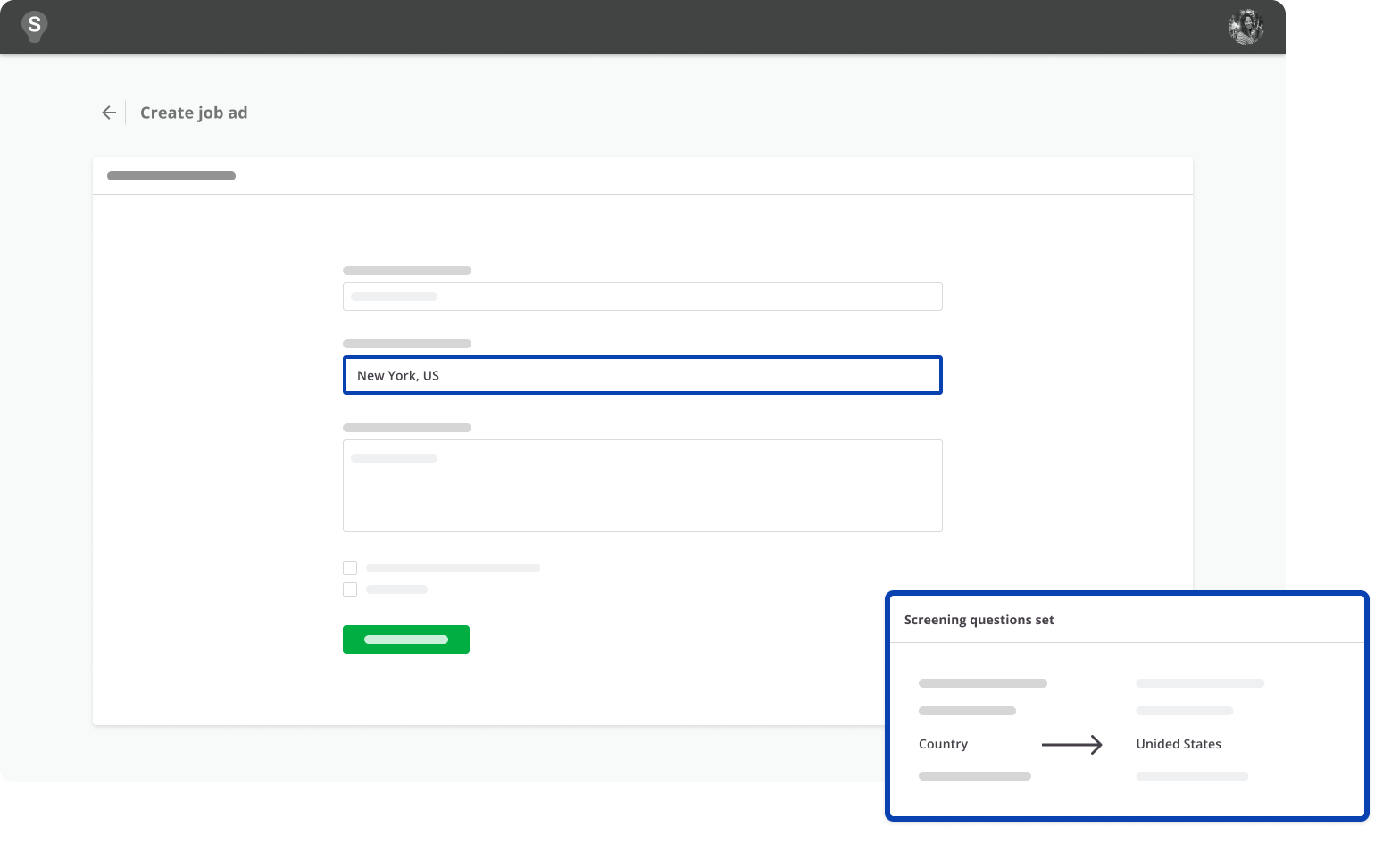Select the Country row label

943,744
